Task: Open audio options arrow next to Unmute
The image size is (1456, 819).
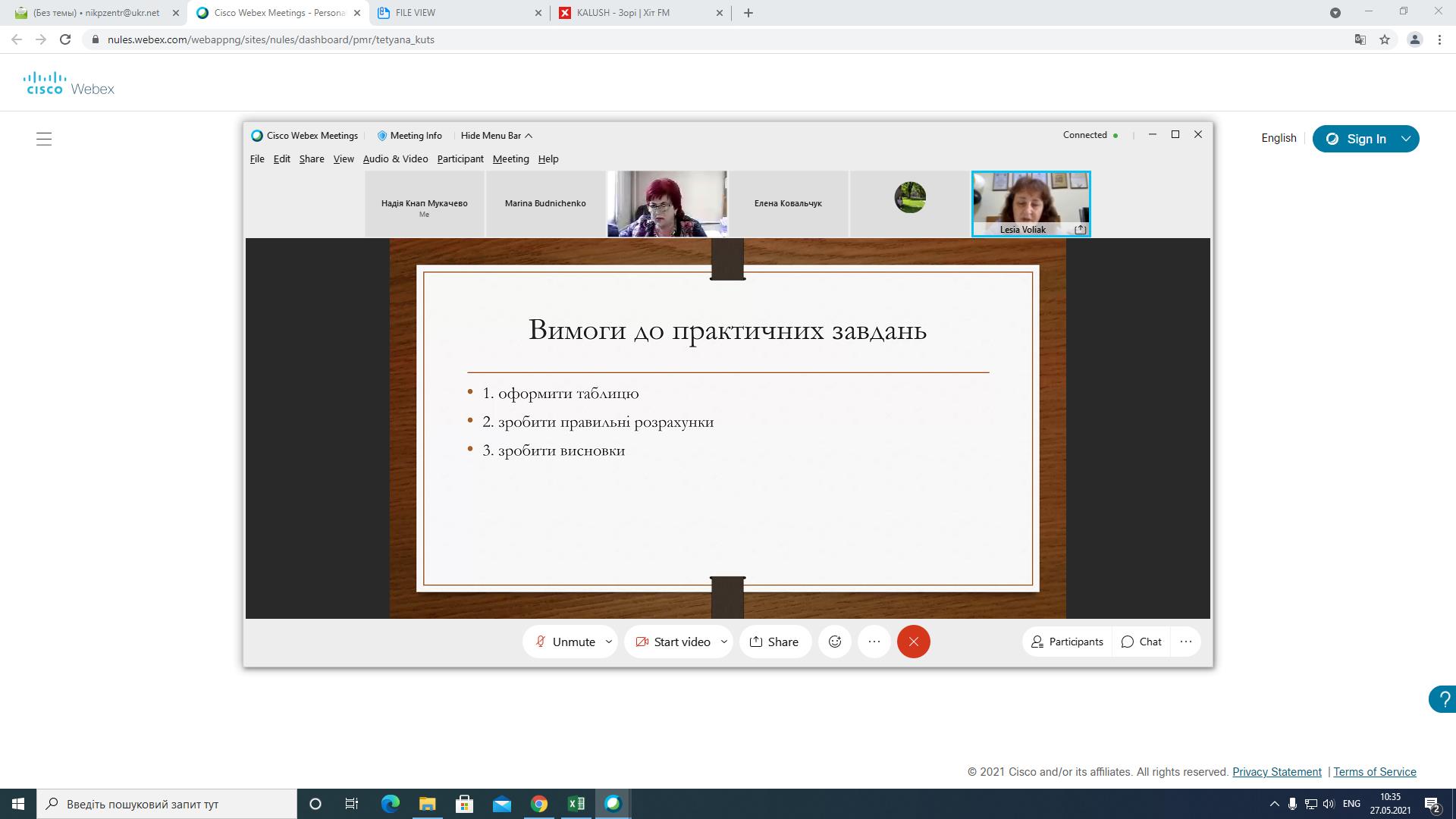Action: [608, 642]
